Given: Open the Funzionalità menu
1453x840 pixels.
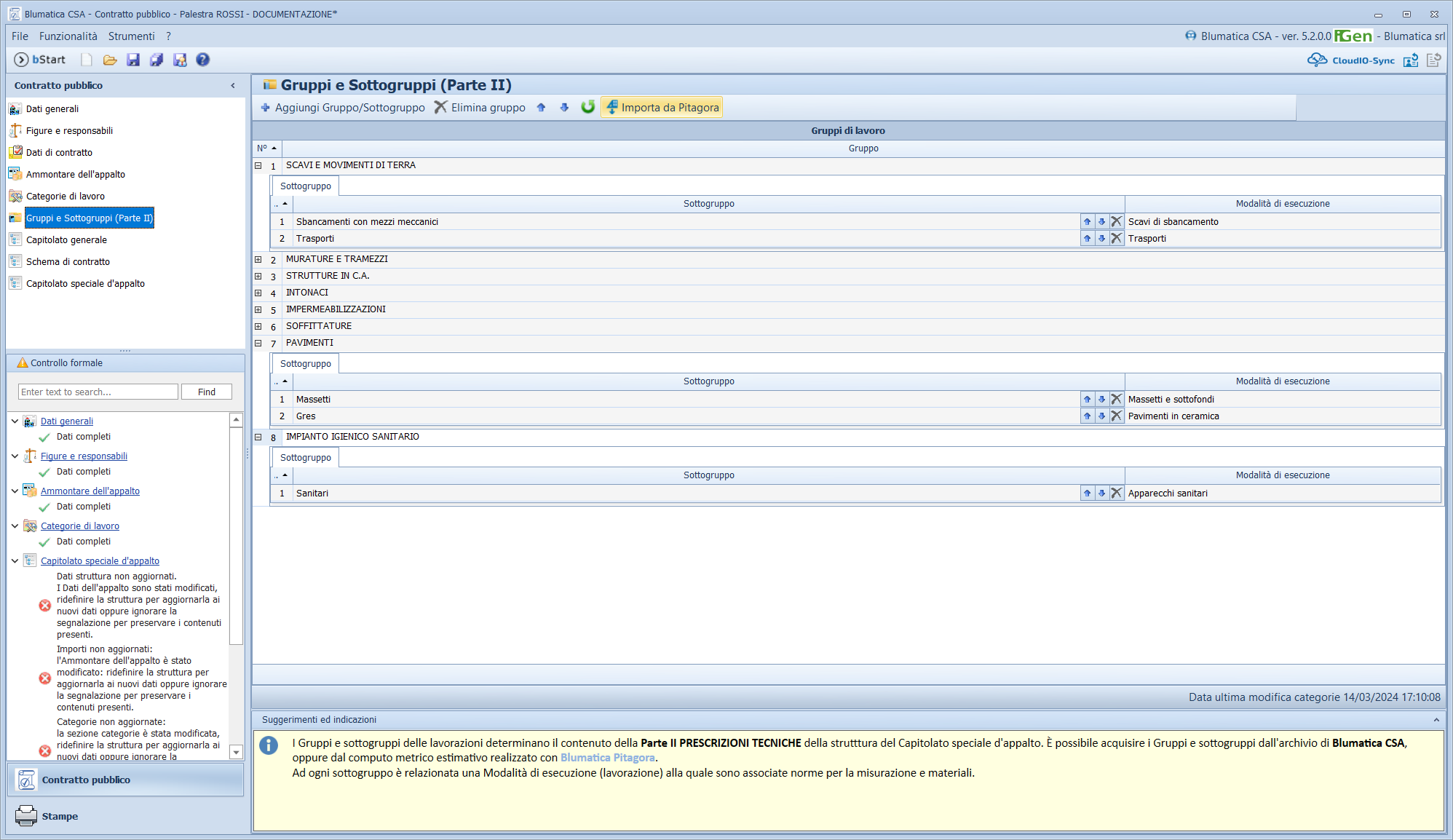Looking at the screenshot, I should coord(68,36).
